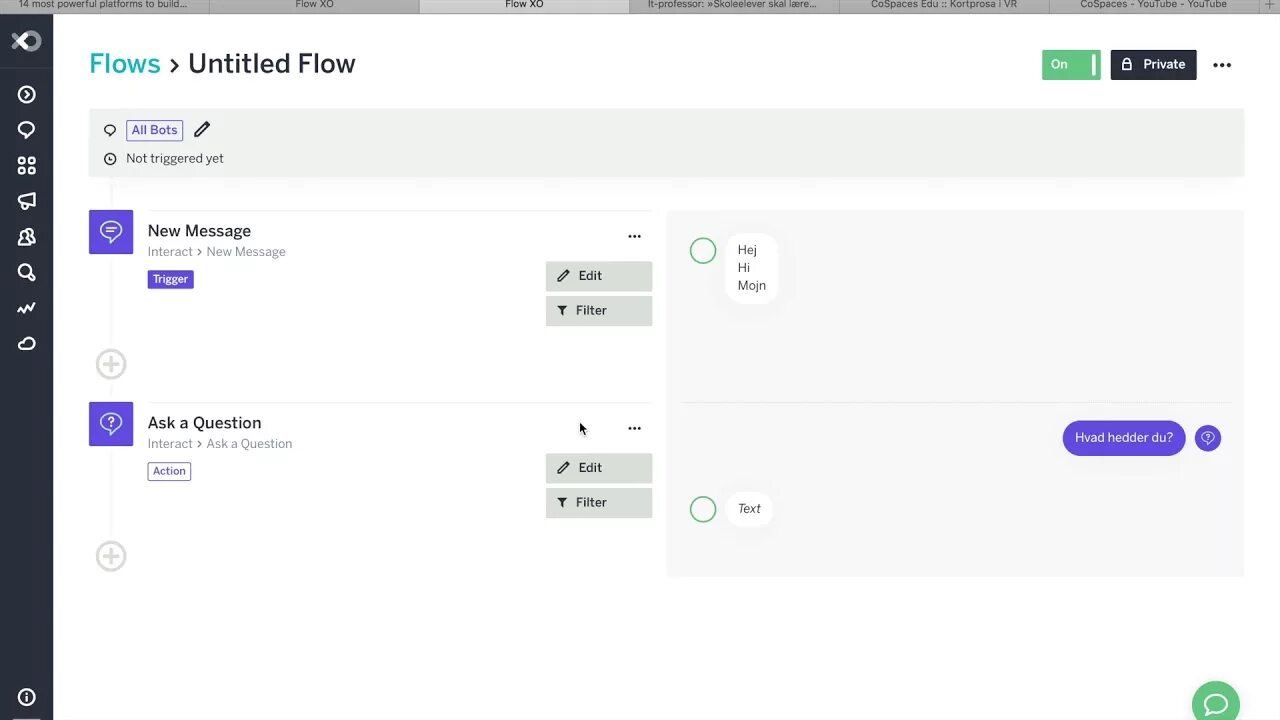Click Filter on the Ask a Question action
Screen dimensions: 1280x720
coord(598,503)
